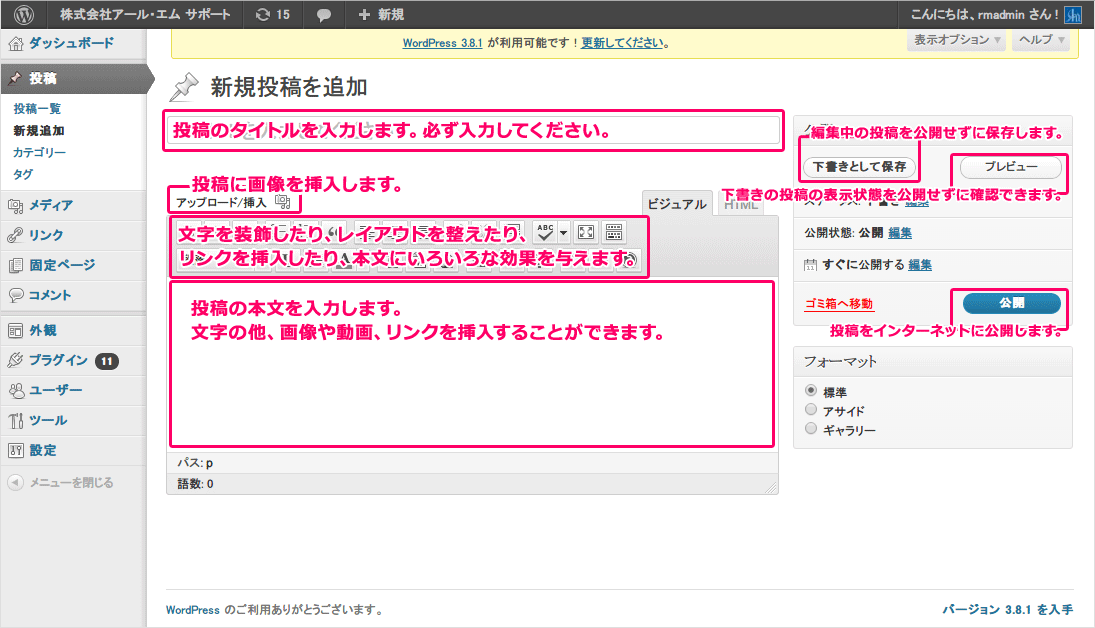Click the comments bubble icon in admin bar
The height and width of the screenshot is (628, 1095).
(324, 15)
